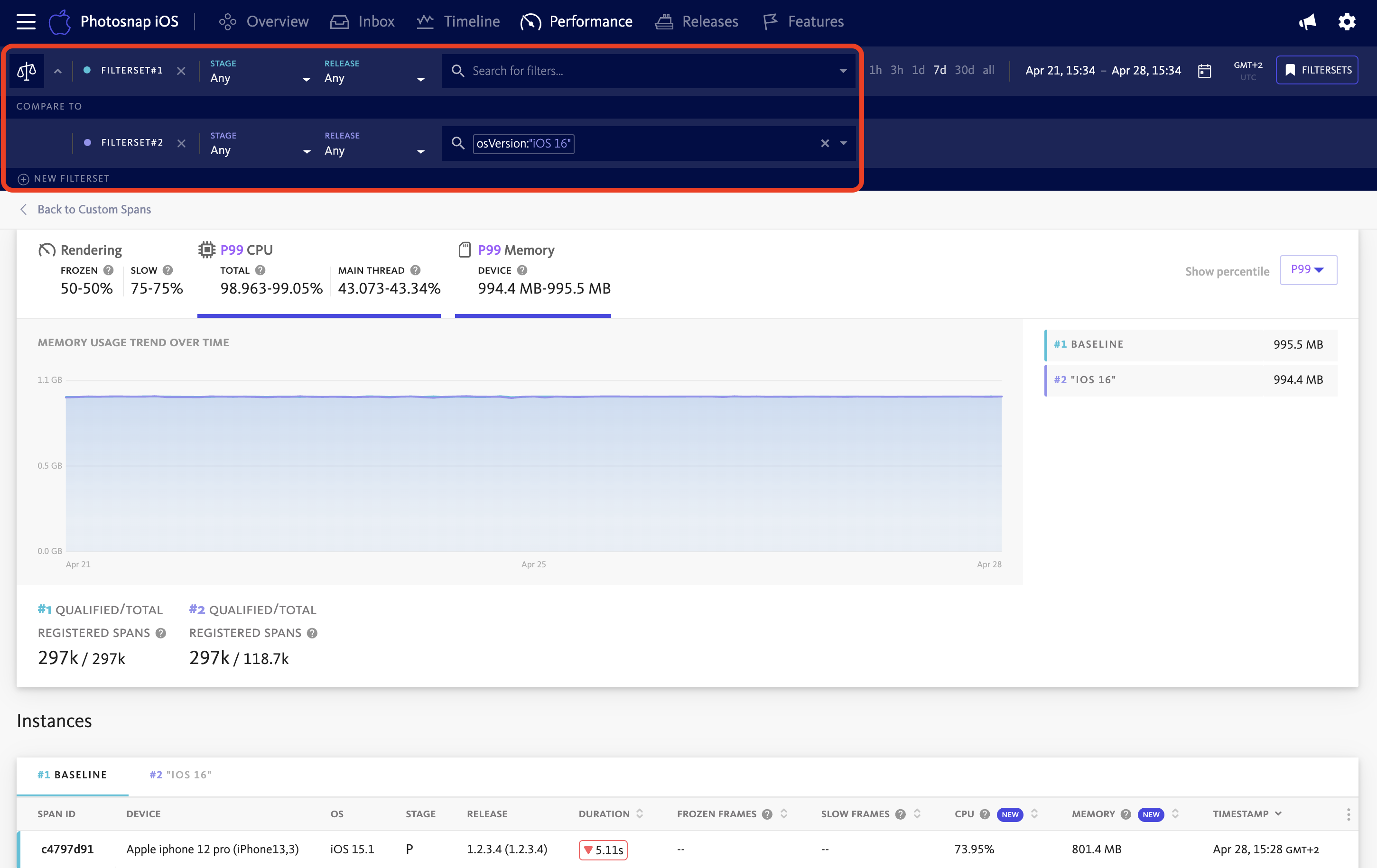The height and width of the screenshot is (868, 1377).
Task: Open the calendar date picker icon
Action: click(1204, 71)
